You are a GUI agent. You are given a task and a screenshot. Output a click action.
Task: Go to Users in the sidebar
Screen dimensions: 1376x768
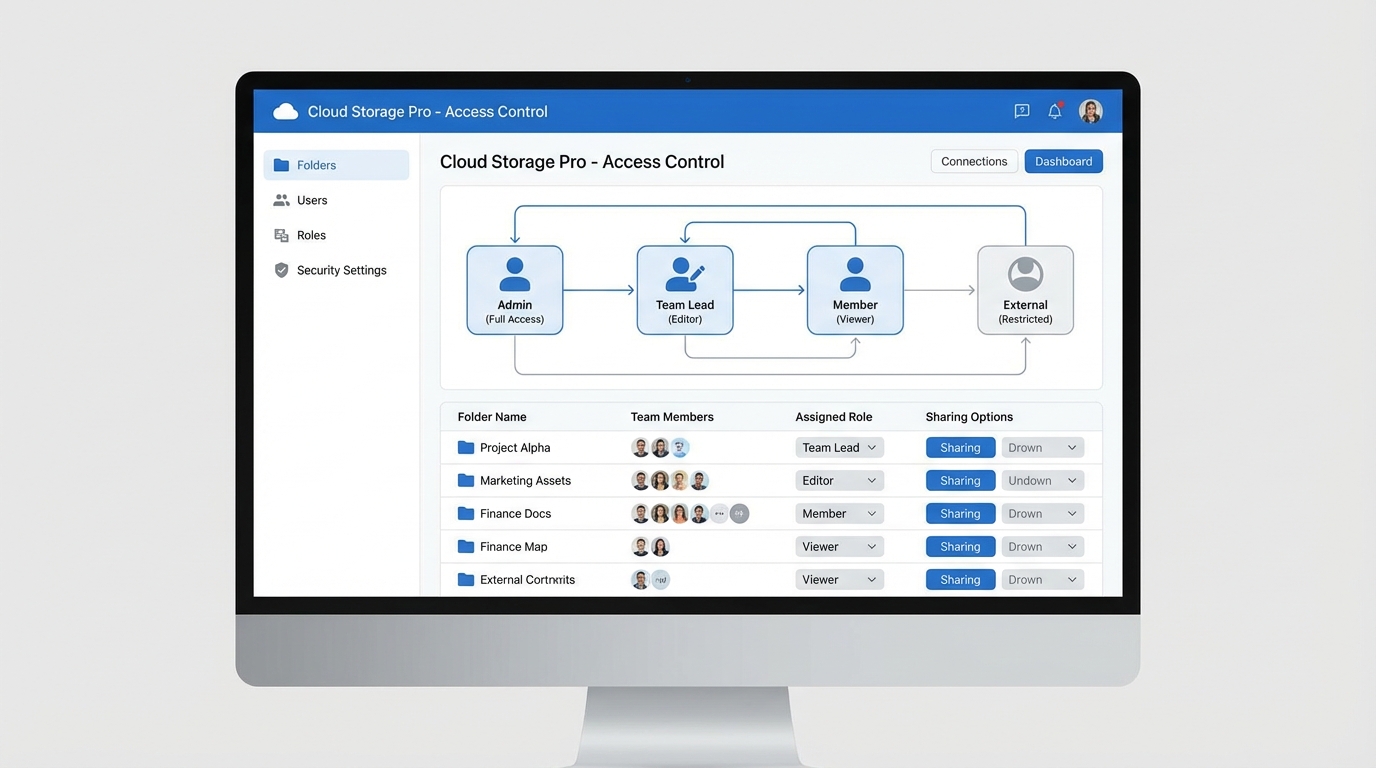tap(312, 200)
